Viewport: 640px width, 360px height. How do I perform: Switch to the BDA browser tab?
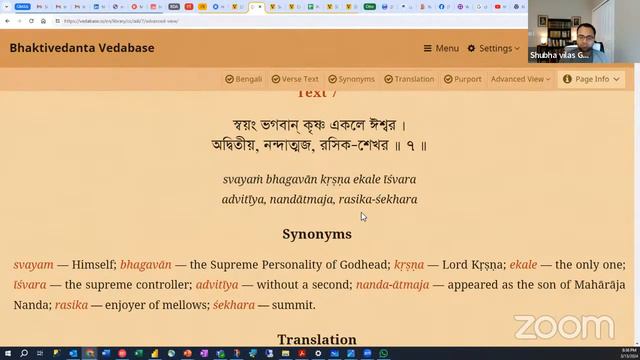click(174, 7)
